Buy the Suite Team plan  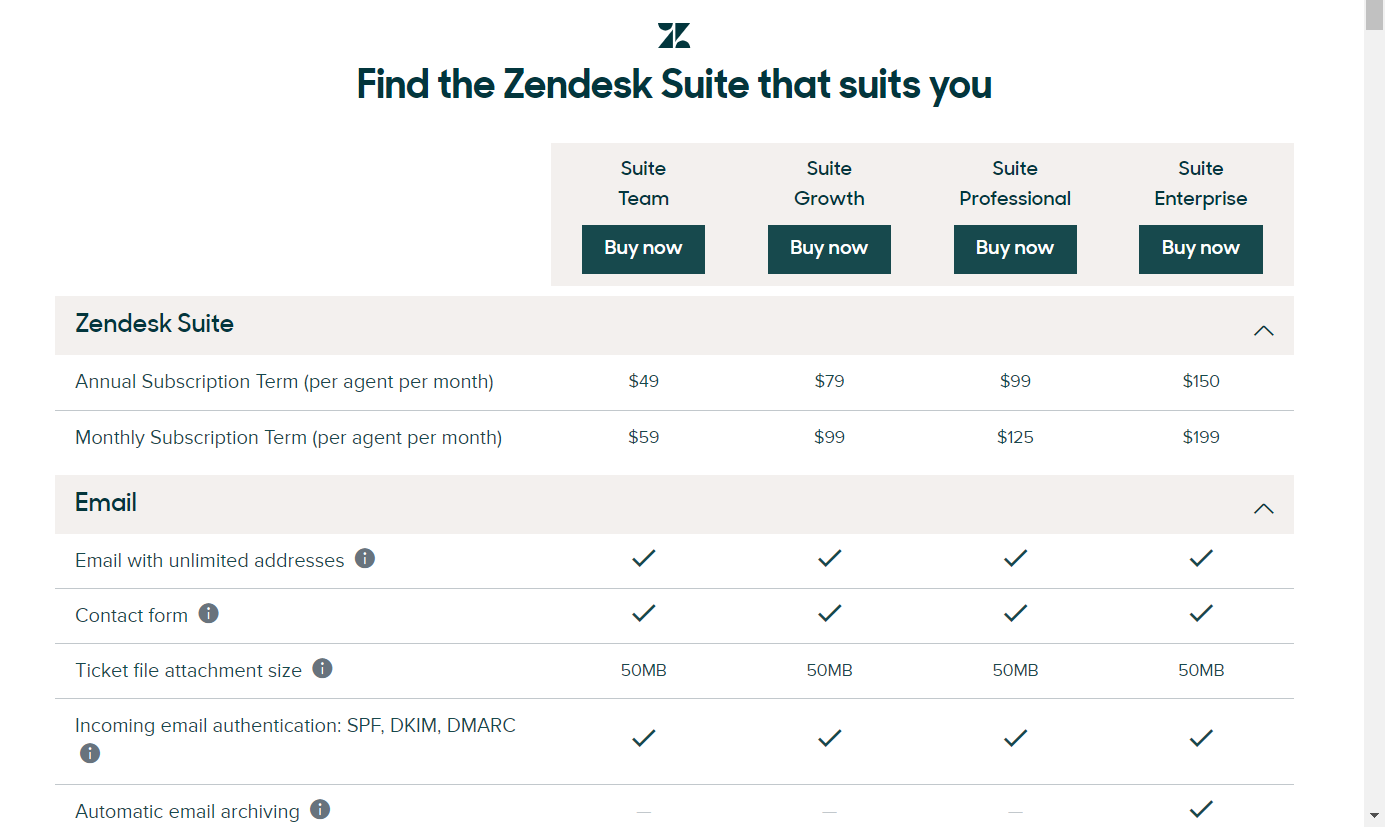click(643, 249)
